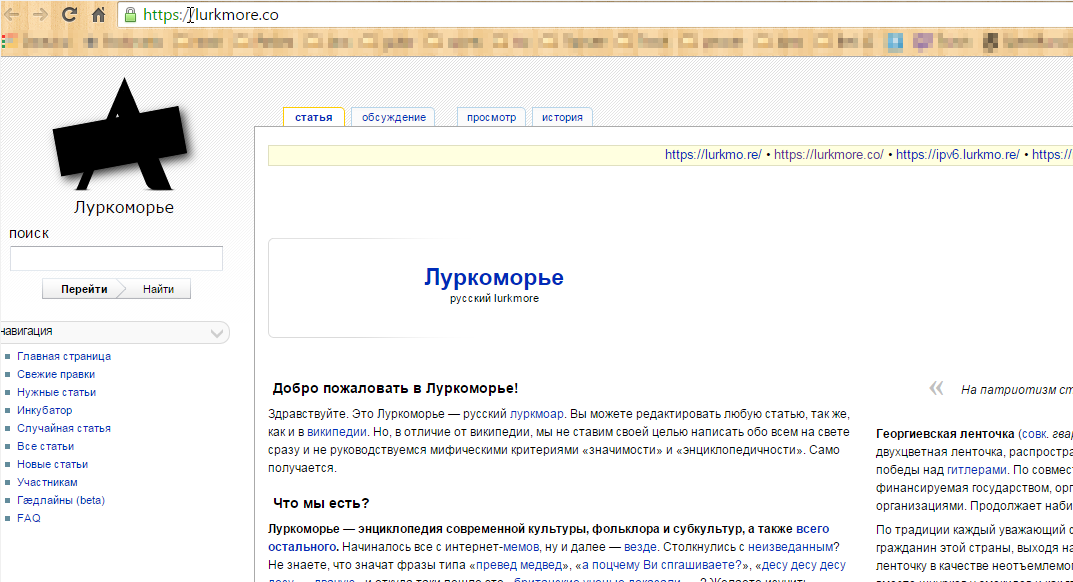Open the луркмоар link in welcome text
The height and width of the screenshot is (582, 1073).
coord(536,414)
